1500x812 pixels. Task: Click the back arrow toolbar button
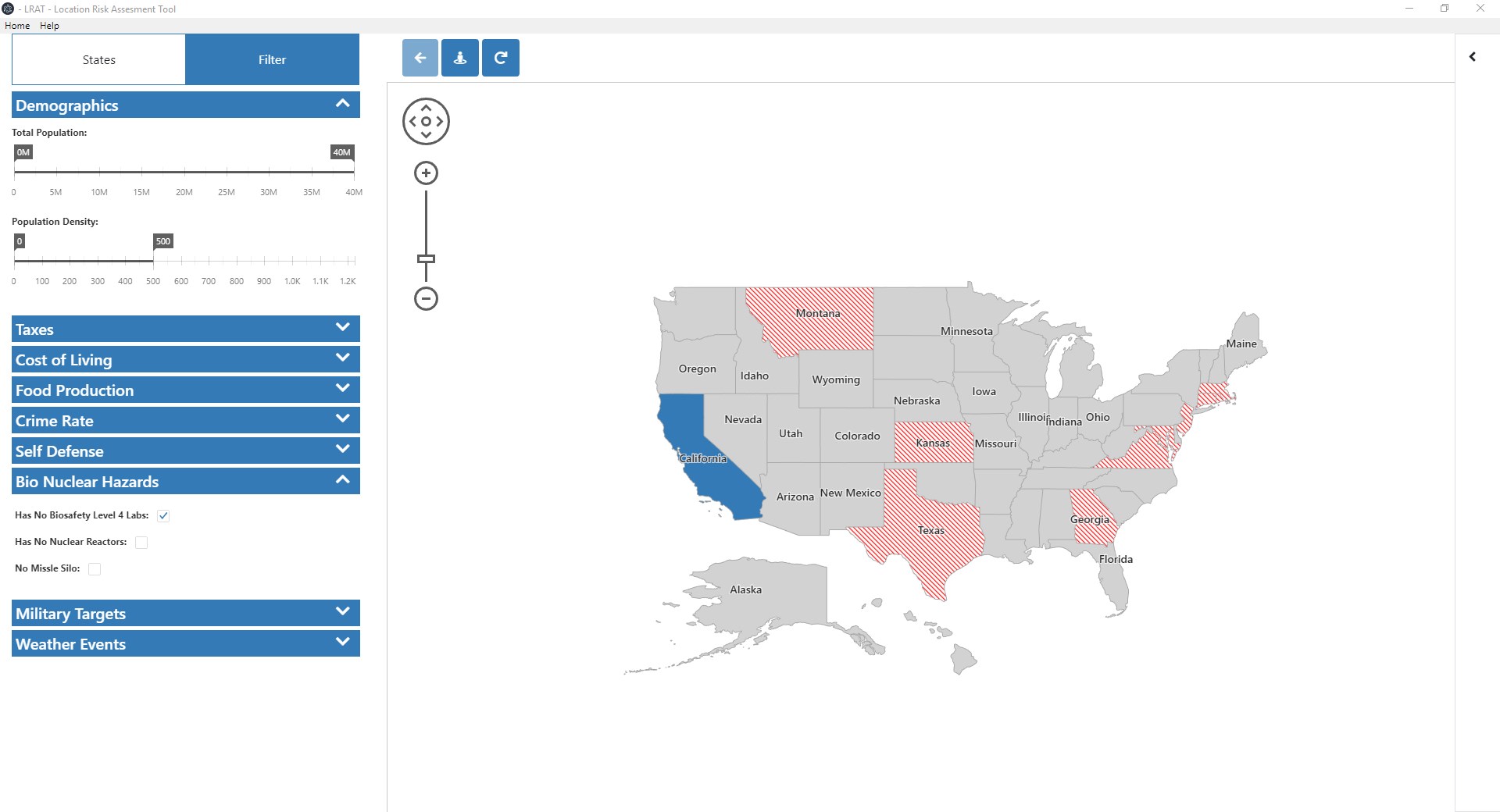pyautogui.click(x=420, y=58)
